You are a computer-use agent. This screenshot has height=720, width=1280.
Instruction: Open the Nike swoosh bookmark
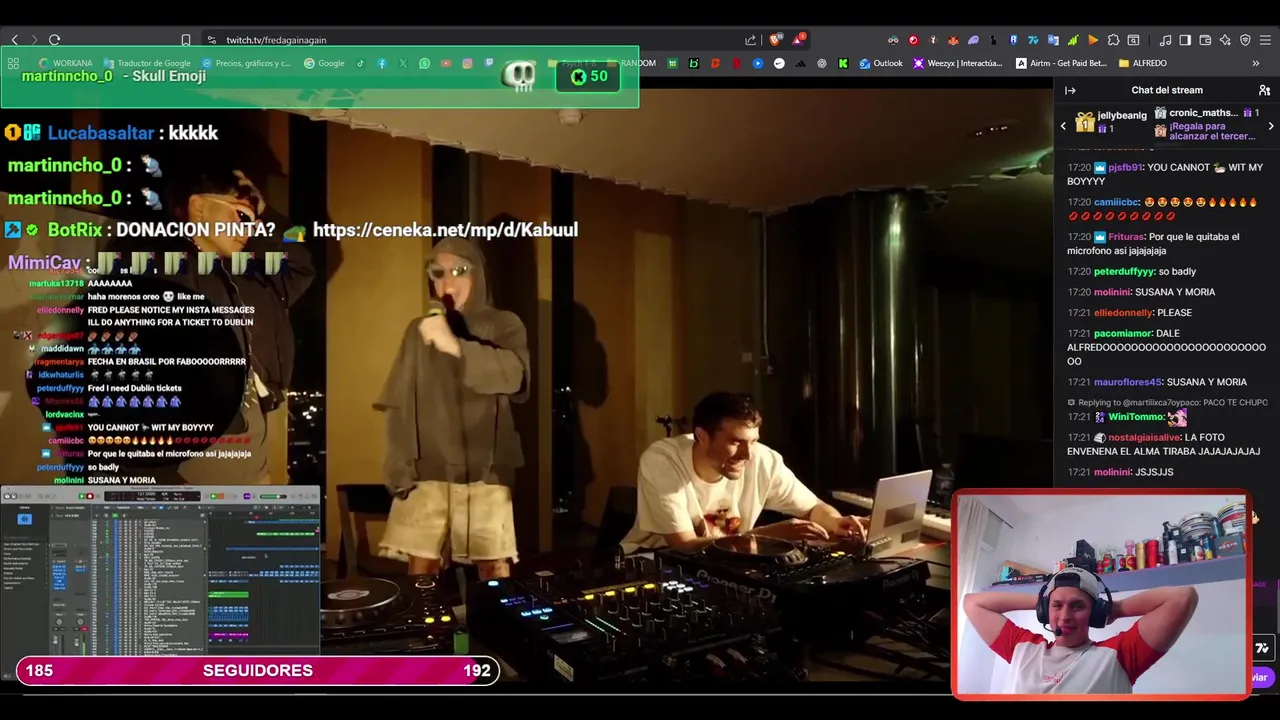(x=779, y=63)
